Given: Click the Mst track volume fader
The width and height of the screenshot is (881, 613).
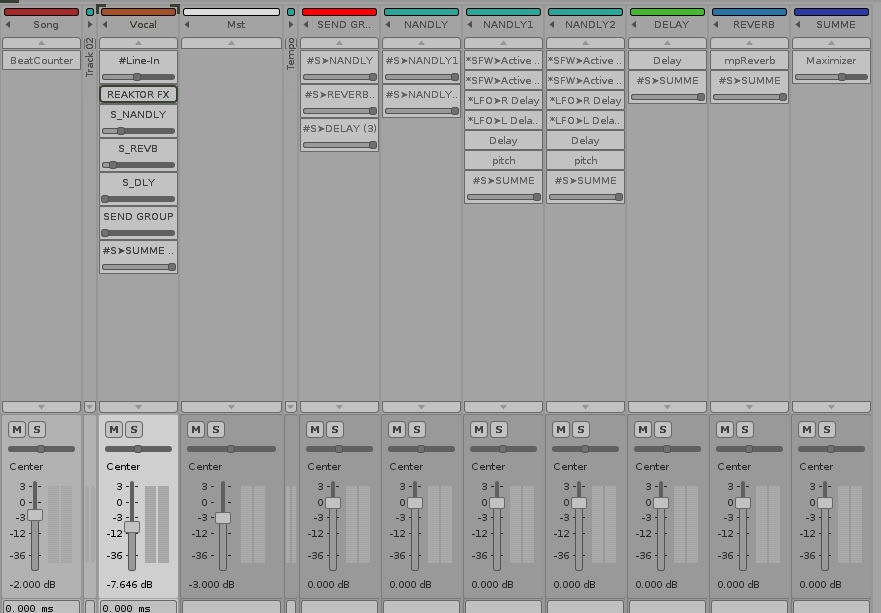Looking at the screenshot, I should 223,517.
